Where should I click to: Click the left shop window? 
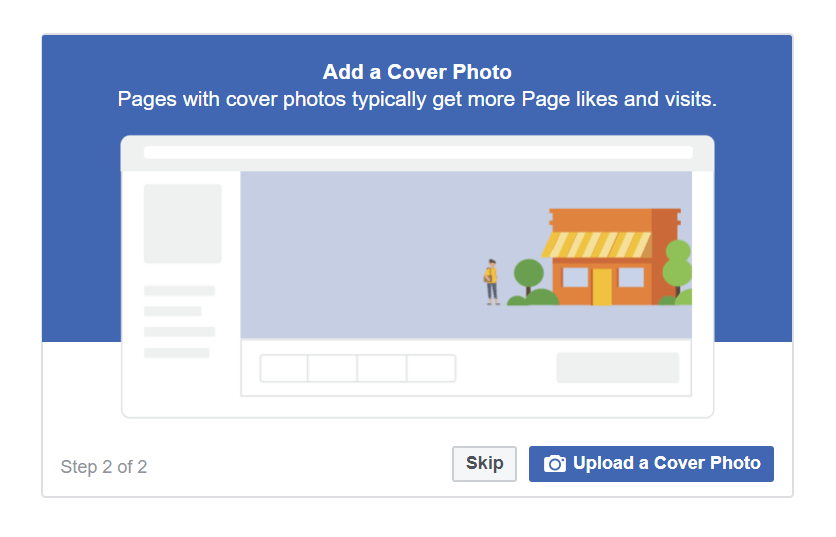click(x=575, y=277)
